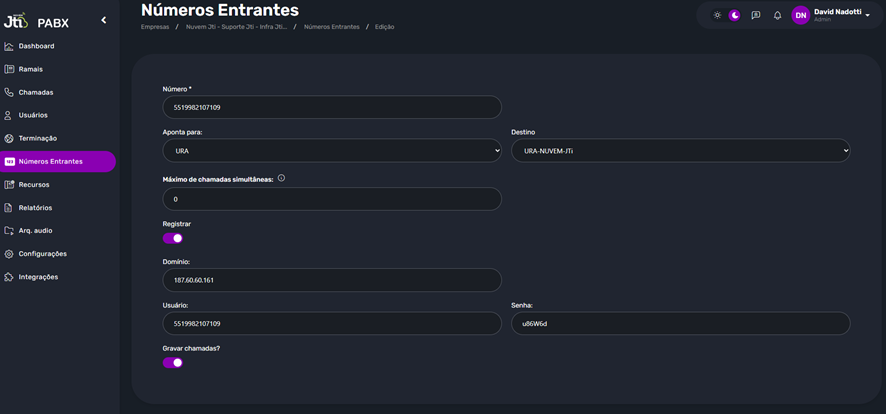
Task: Focus the Domínio input field
Action: (x=332, y=280)
